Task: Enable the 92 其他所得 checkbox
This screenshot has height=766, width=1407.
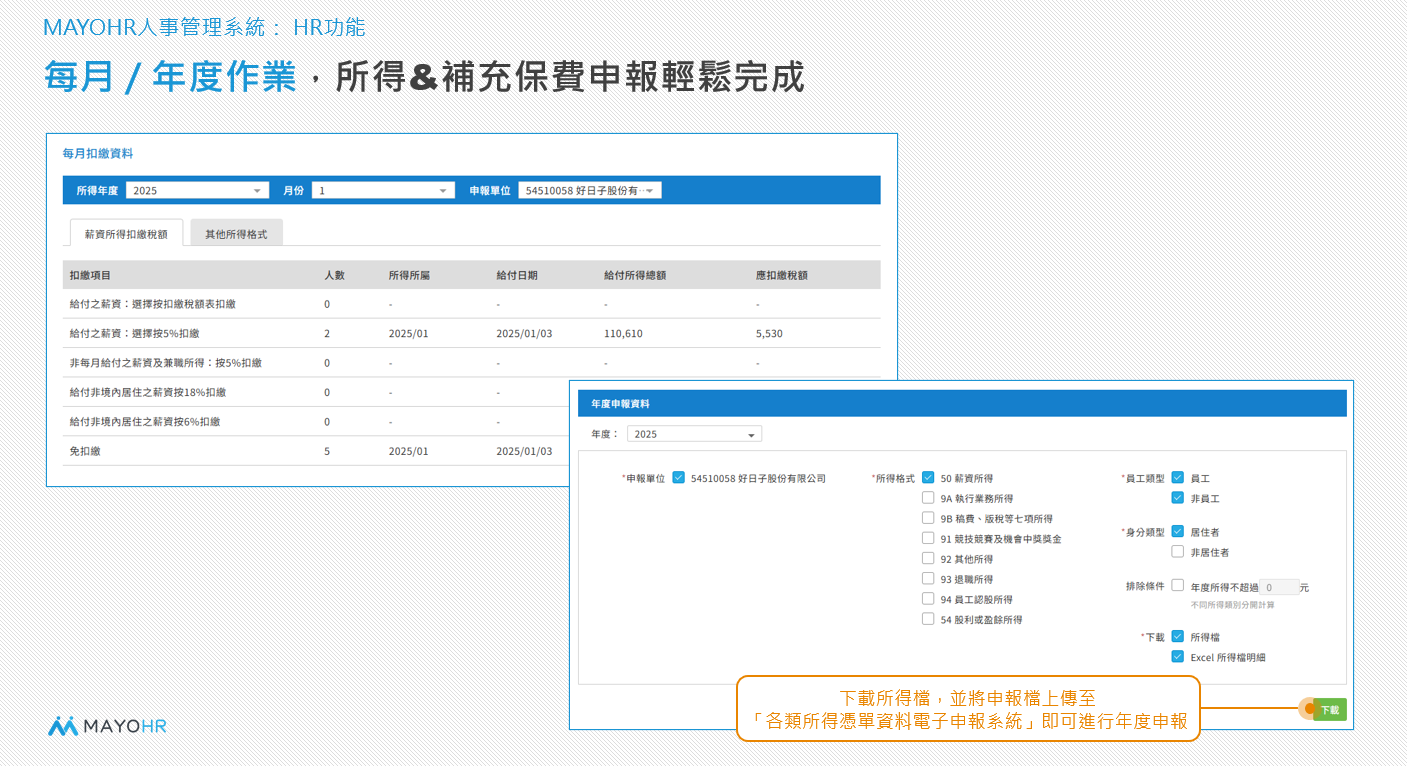Action: tap(928, 559)
